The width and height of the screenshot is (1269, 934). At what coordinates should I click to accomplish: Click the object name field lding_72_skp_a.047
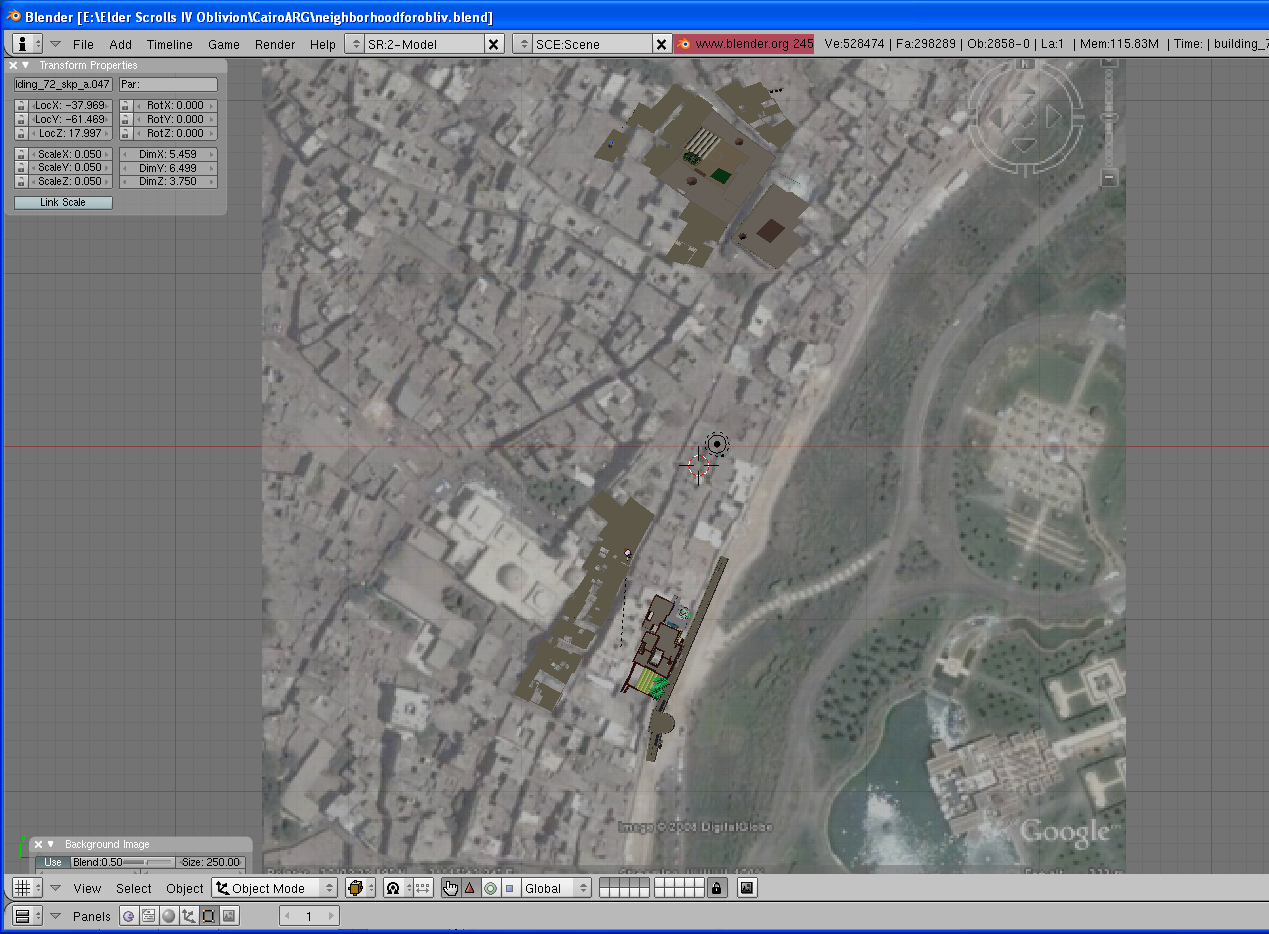coord(63,84)
